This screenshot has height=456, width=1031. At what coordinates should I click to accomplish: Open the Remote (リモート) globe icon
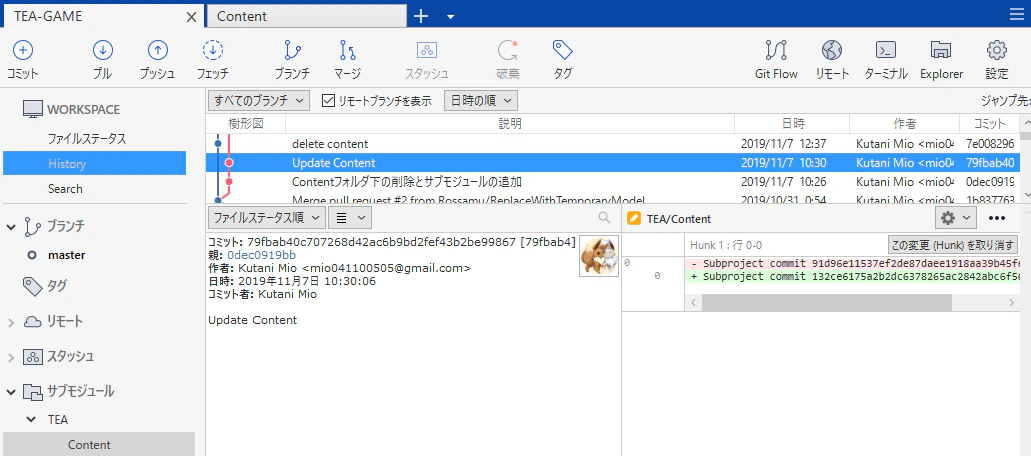(x=832, y=50)
